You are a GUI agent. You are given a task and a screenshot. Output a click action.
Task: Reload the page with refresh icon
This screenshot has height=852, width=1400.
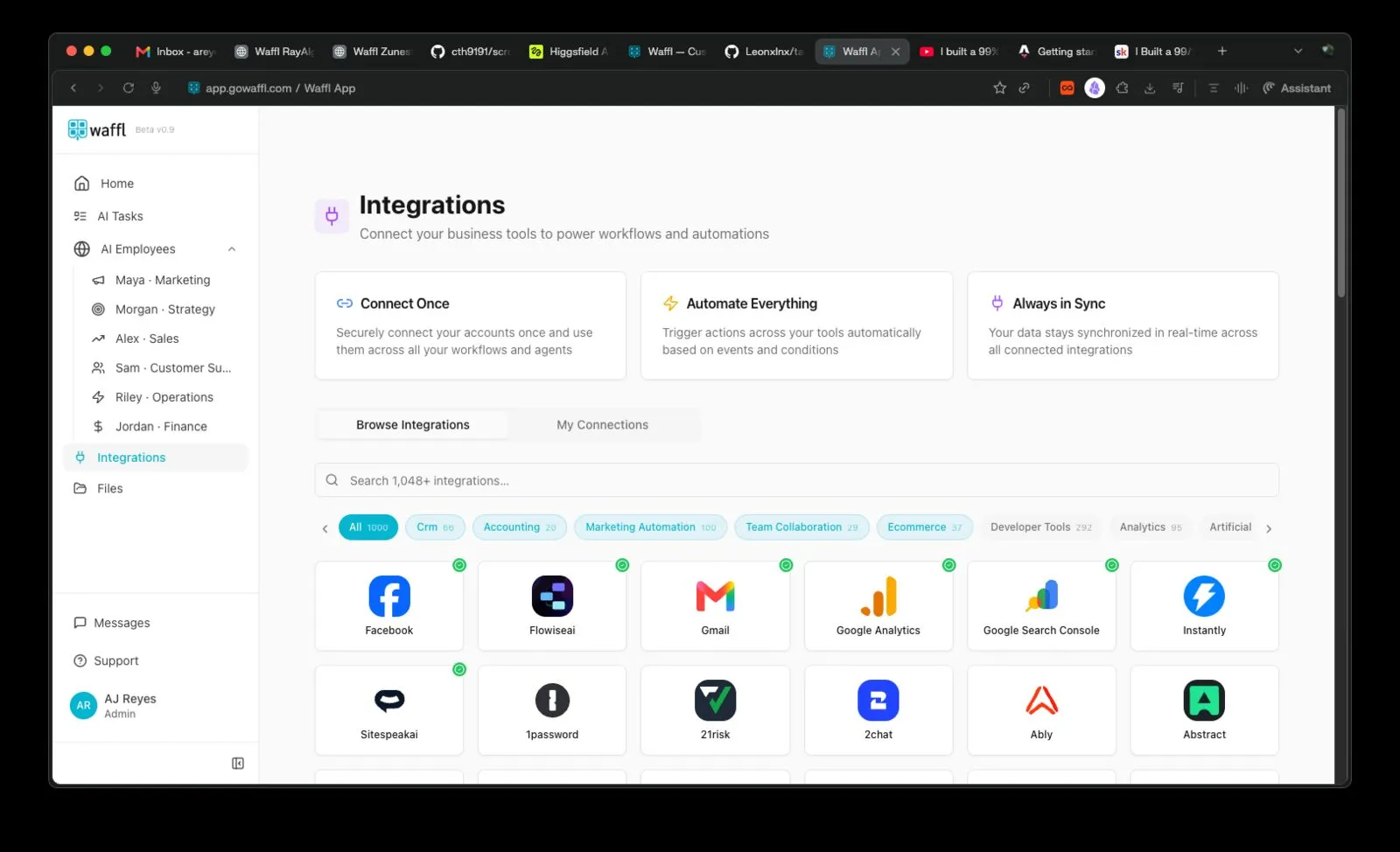pos(129,88)
